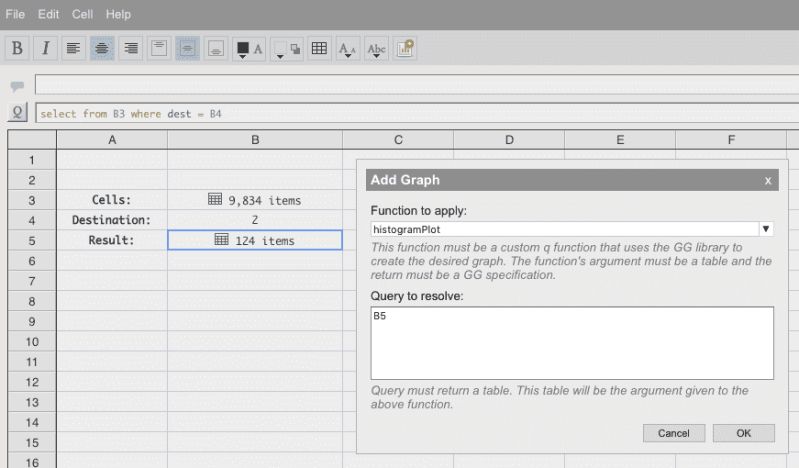The image size is (799, 468).
Task: Align cell content to bottom
Action: point(216,48)
